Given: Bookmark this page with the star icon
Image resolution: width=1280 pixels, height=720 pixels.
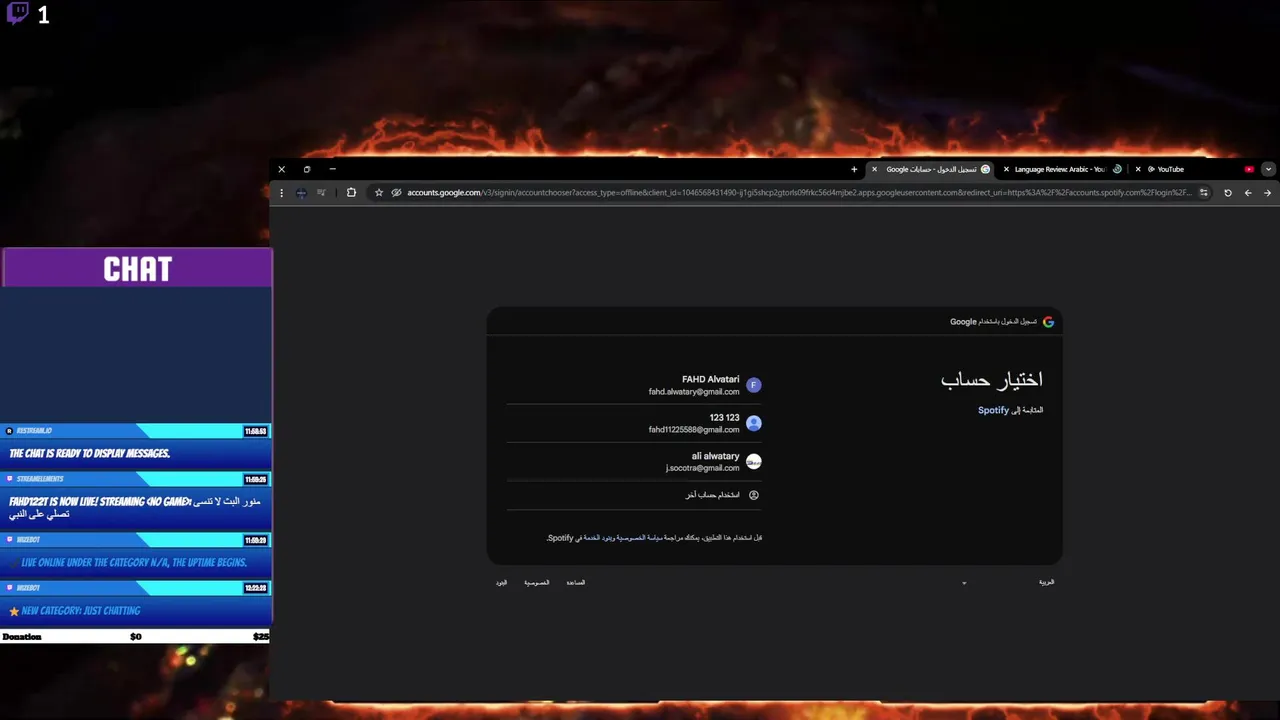Looking at the screenshot, I should 379,193.
